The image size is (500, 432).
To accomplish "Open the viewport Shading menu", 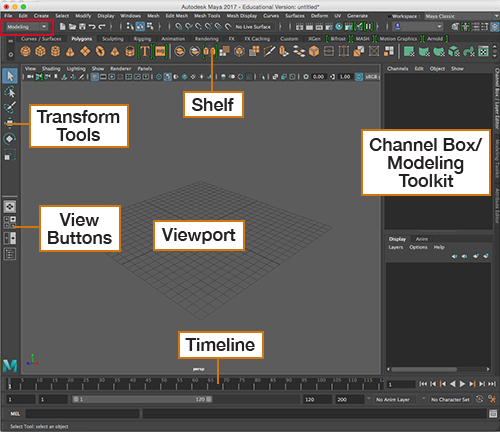I will (x=51, y=68).
